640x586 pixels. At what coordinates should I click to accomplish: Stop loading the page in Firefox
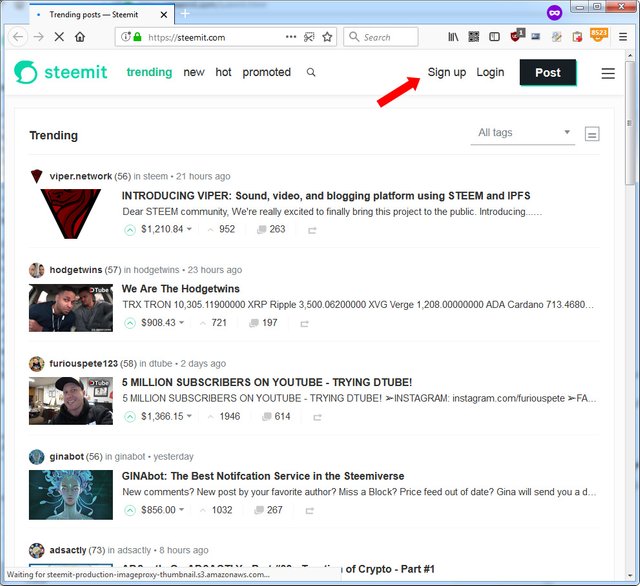[59, 37]
